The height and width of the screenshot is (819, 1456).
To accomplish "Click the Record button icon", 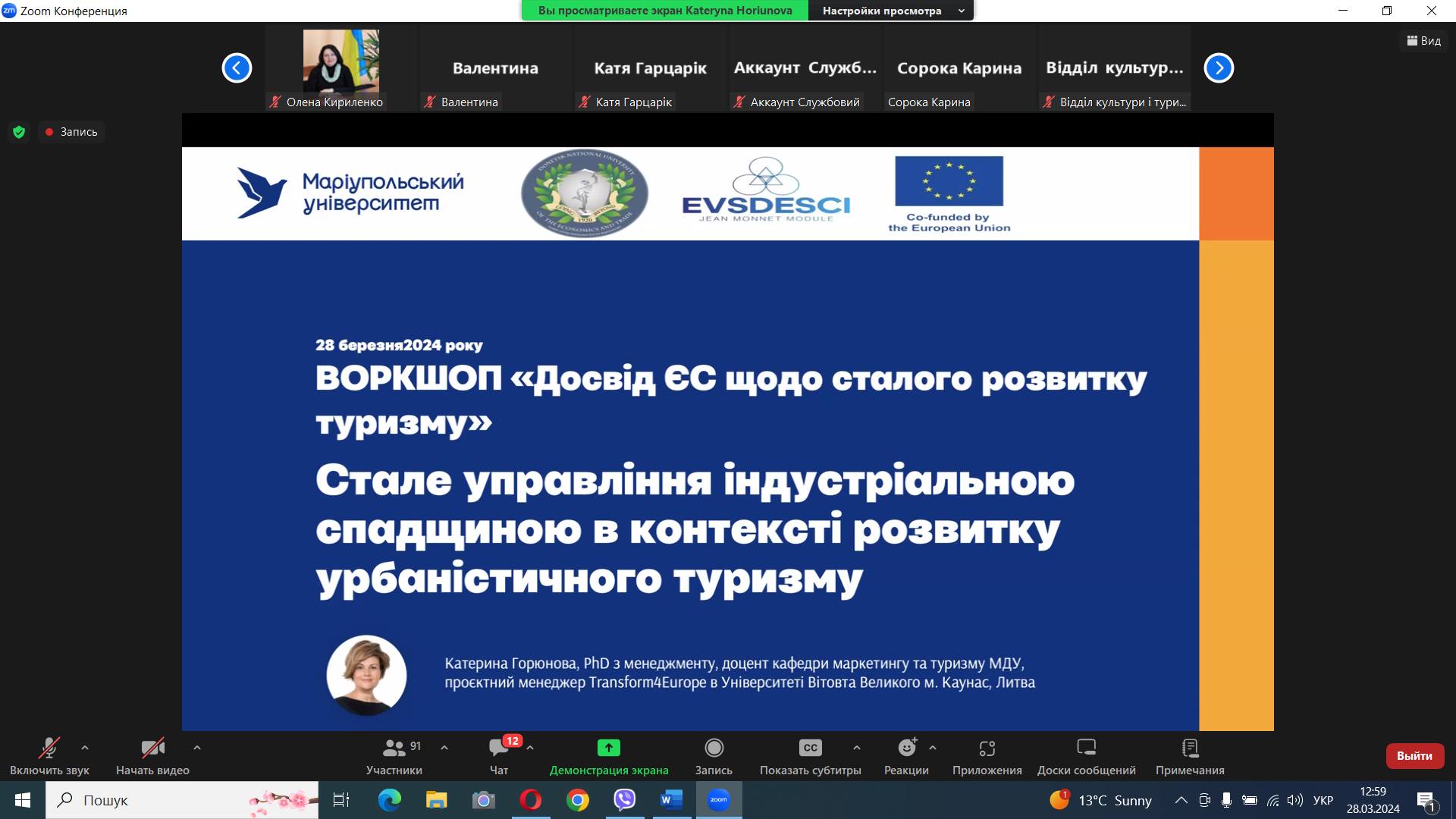I will click(x=714, y=748).
